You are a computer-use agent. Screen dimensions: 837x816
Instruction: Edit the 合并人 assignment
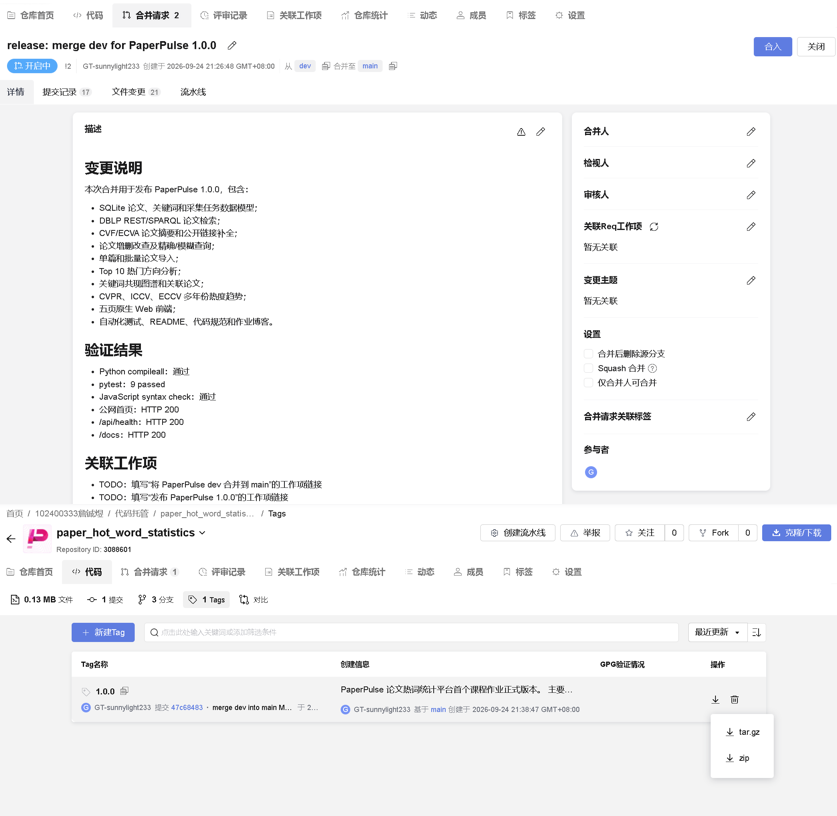point(751,132)
